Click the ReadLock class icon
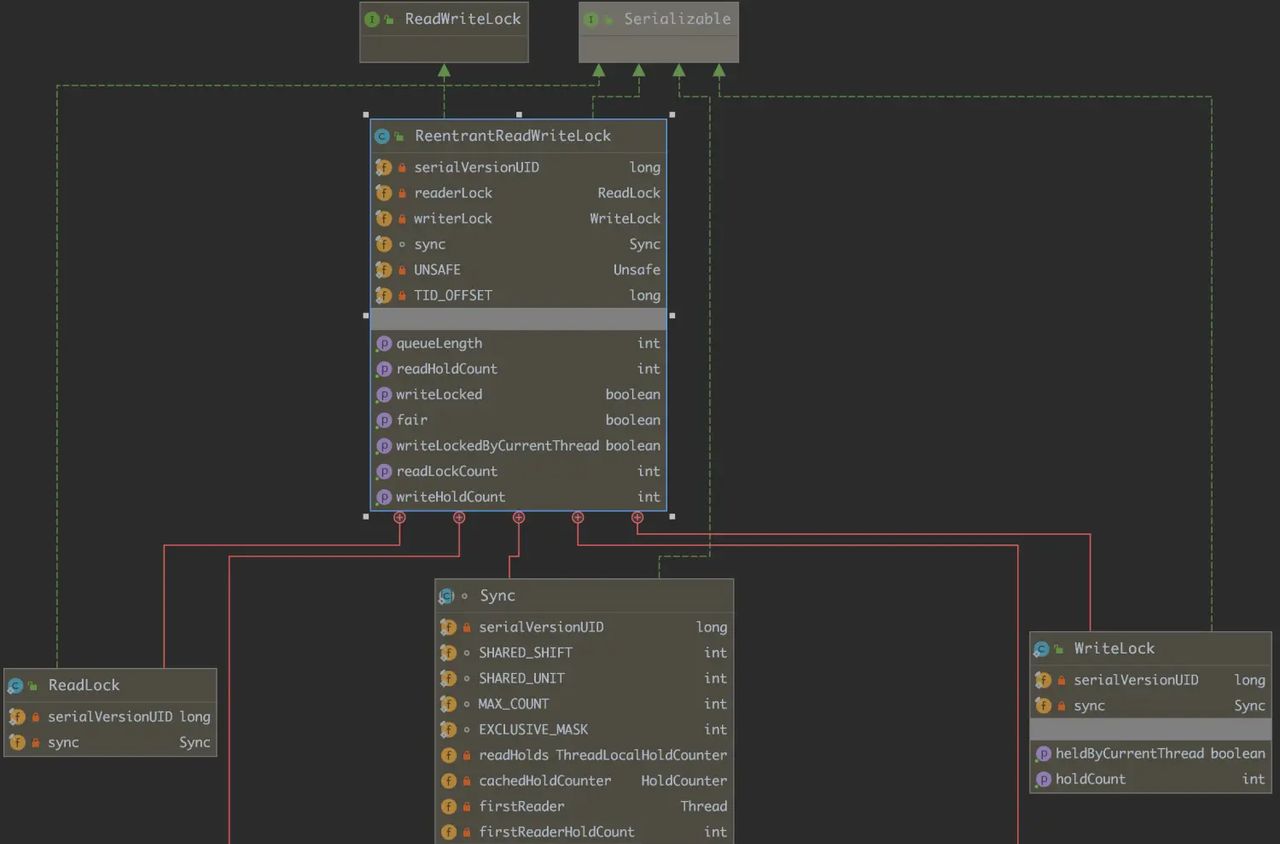Viewport: 1280px width, 844px height. [x=15, y=686]
